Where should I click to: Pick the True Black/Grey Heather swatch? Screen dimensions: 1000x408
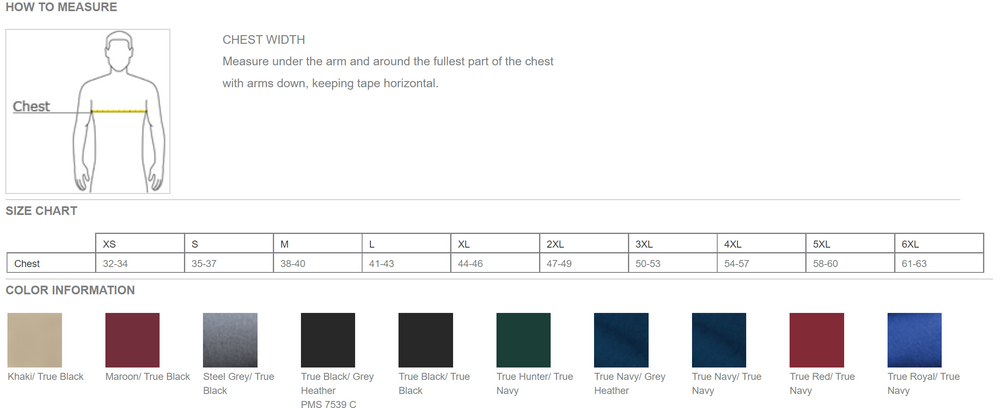click(x=328, y=340)
